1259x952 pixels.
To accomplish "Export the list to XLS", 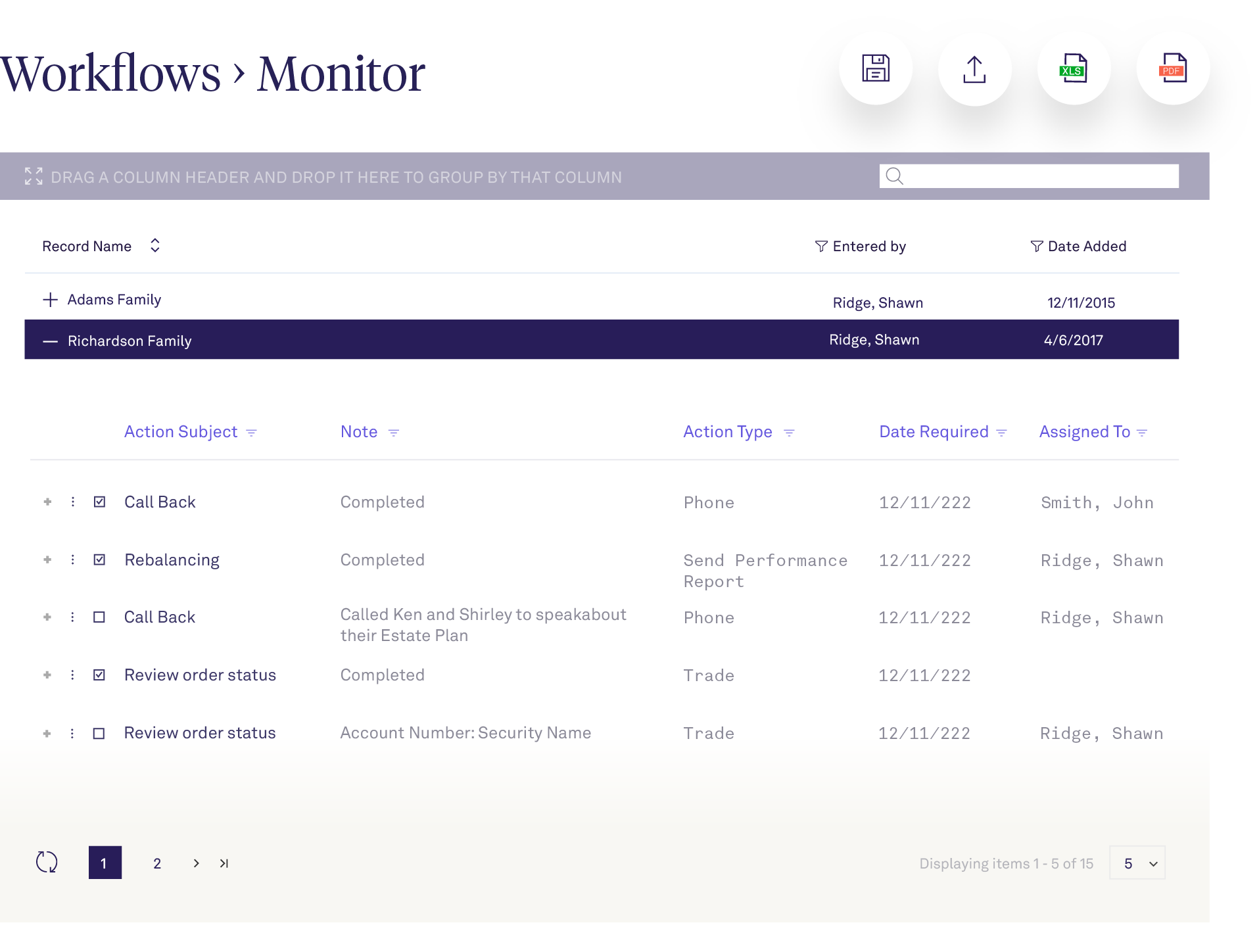I will (1074, 68).
